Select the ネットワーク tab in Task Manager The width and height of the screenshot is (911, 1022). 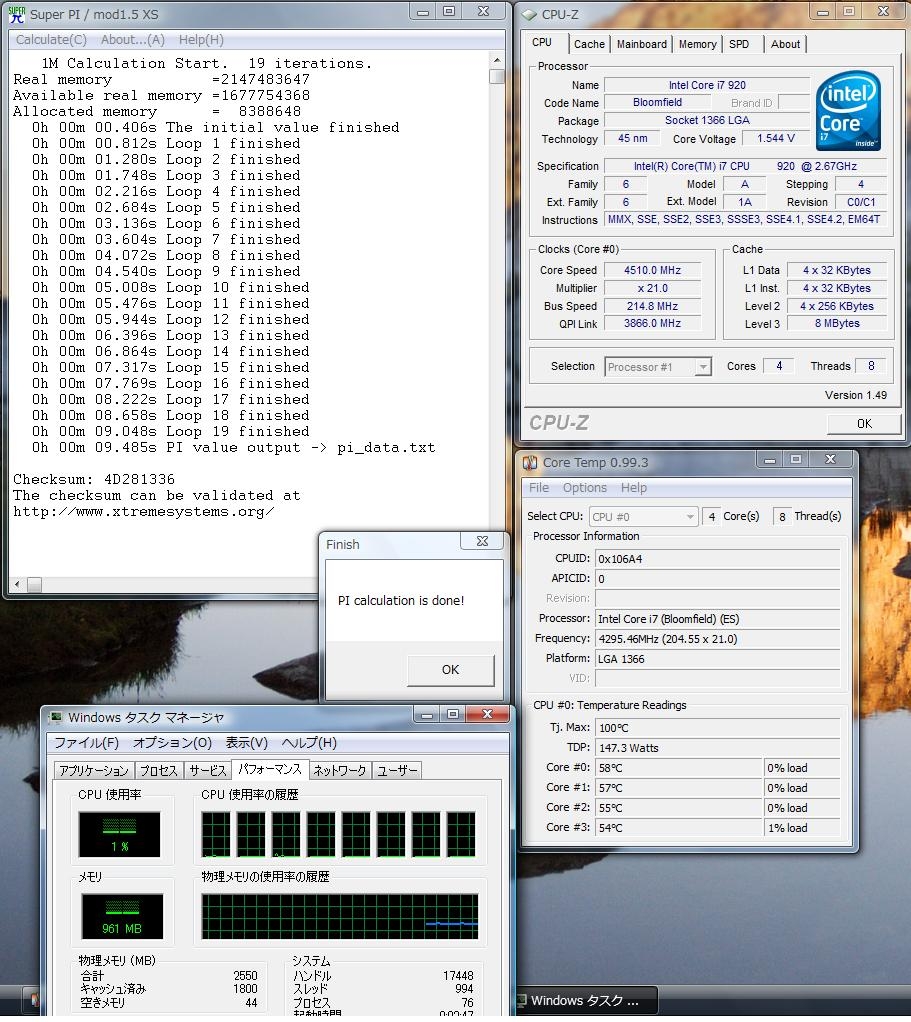point(340,770)
